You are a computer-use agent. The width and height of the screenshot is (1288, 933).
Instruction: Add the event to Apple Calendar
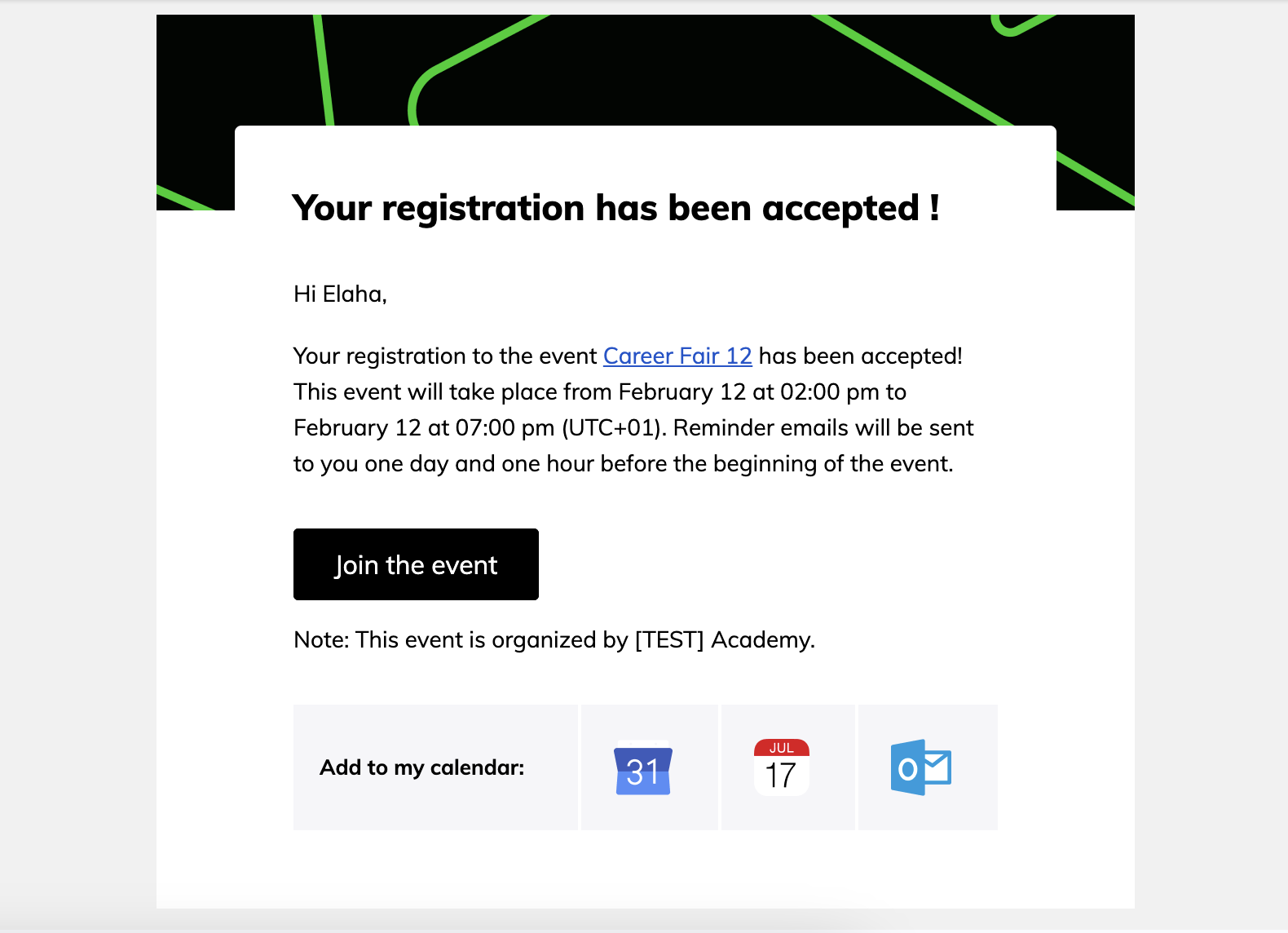click(x=781, y=767)
